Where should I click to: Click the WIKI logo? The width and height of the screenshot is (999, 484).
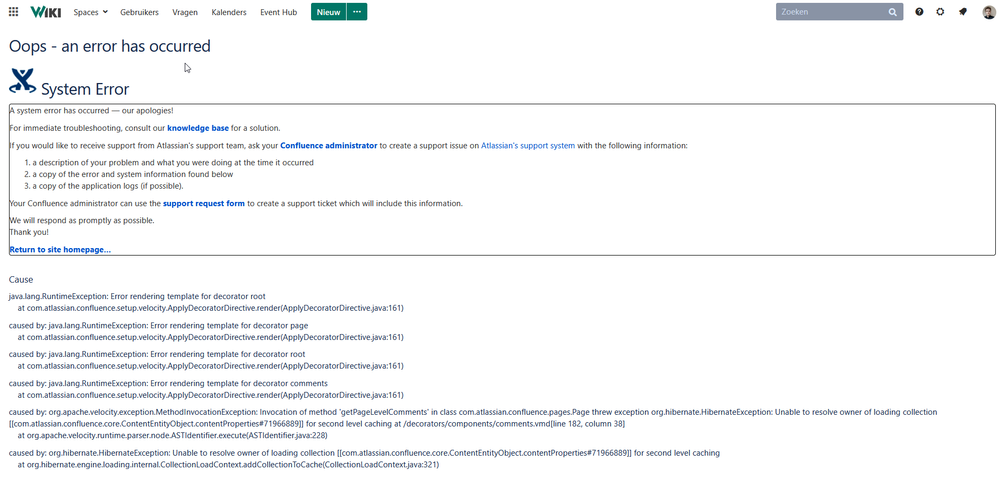click(x=45, y=12)
